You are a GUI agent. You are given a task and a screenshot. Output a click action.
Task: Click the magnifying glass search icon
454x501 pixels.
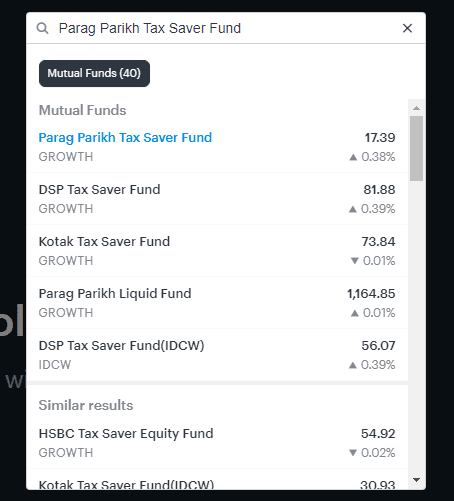42,28
